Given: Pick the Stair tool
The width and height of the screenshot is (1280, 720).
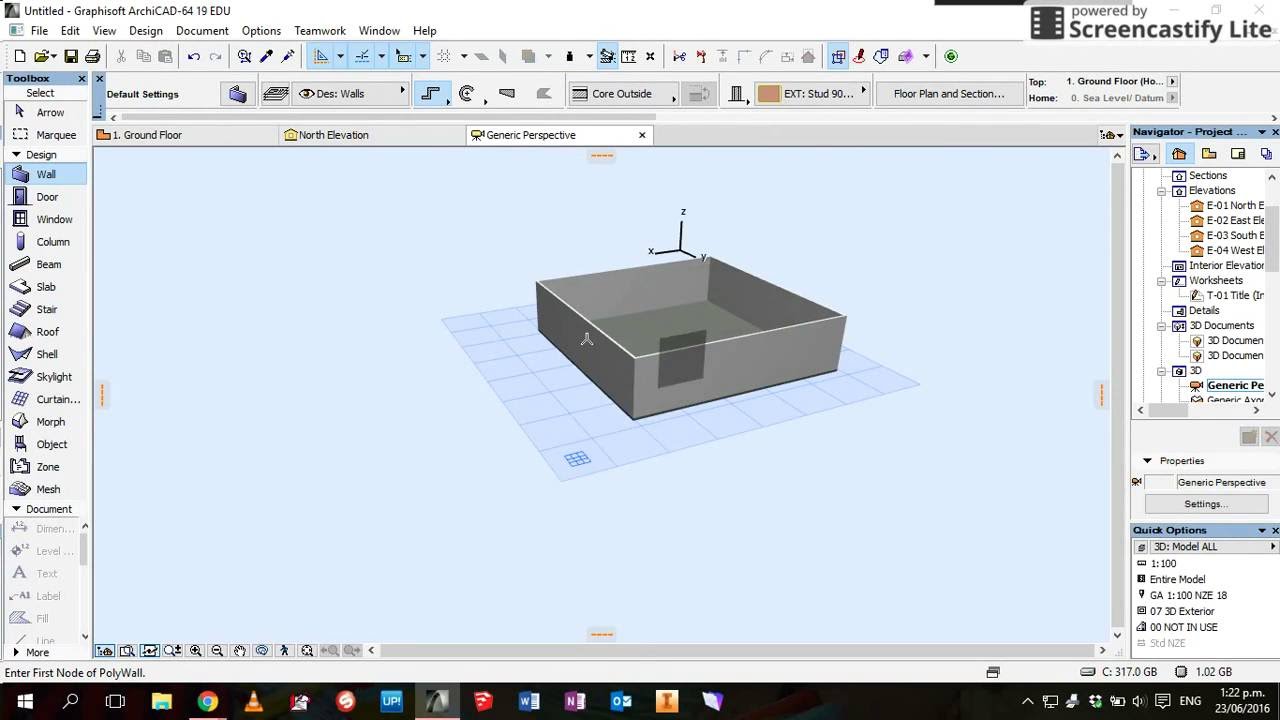Looking at the screenshot, I should pos(45,309).
